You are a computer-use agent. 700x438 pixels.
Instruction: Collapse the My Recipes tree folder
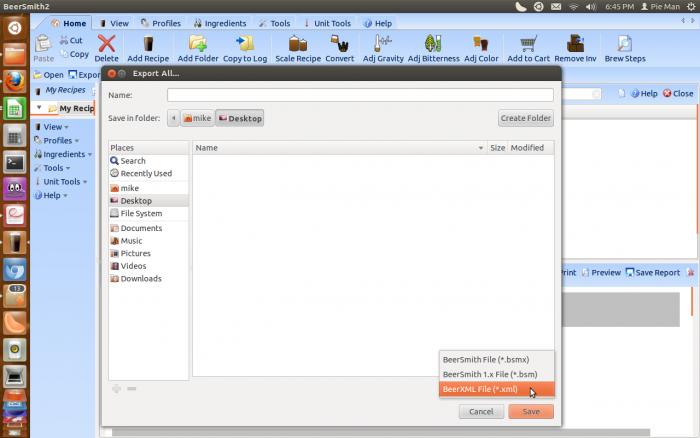point(39,108)
